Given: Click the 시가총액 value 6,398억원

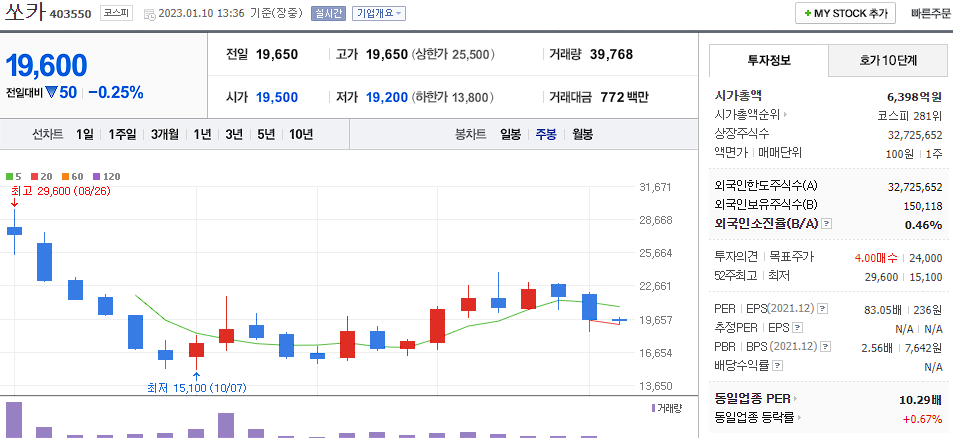Looking at the screenshot, I should click(915, 96).
